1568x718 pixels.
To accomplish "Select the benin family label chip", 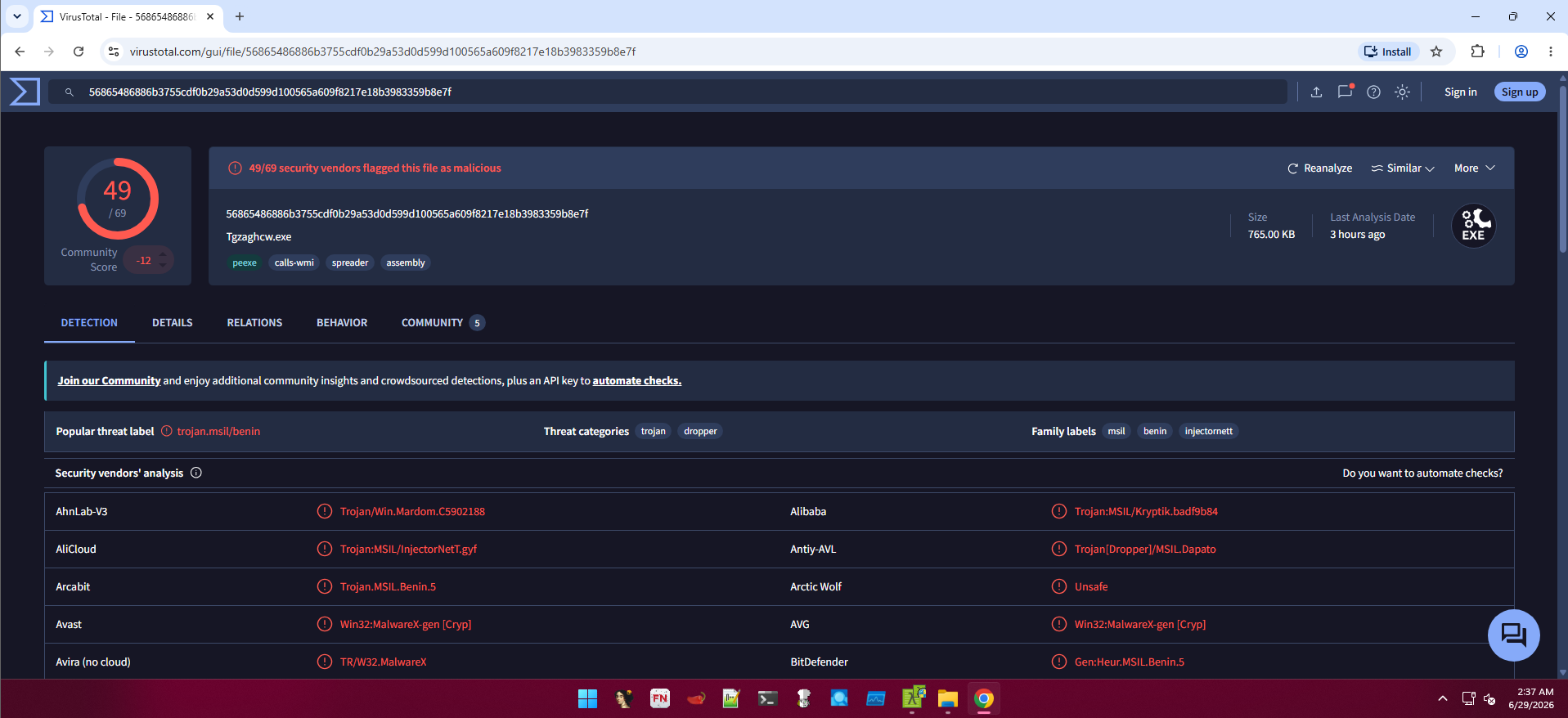I will (x=1155, y=432).
